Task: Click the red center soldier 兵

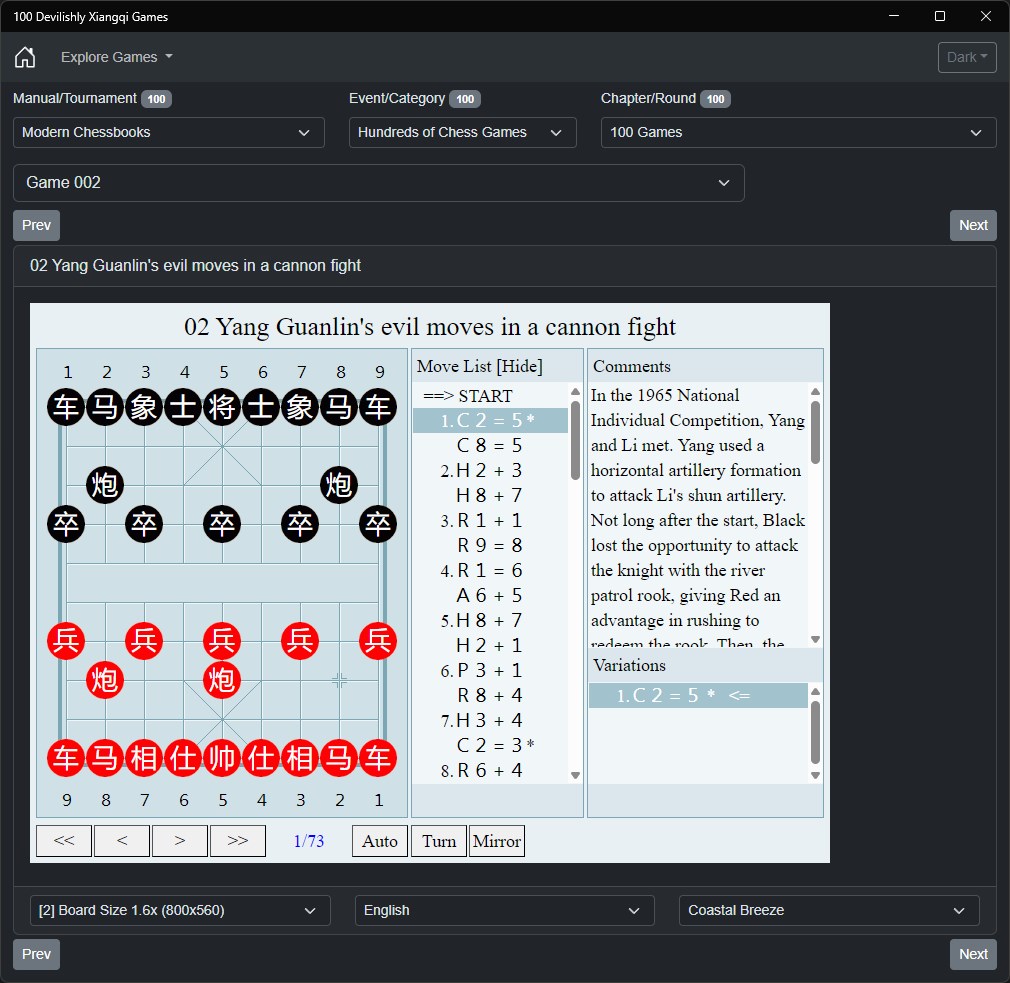Action: 222,641
